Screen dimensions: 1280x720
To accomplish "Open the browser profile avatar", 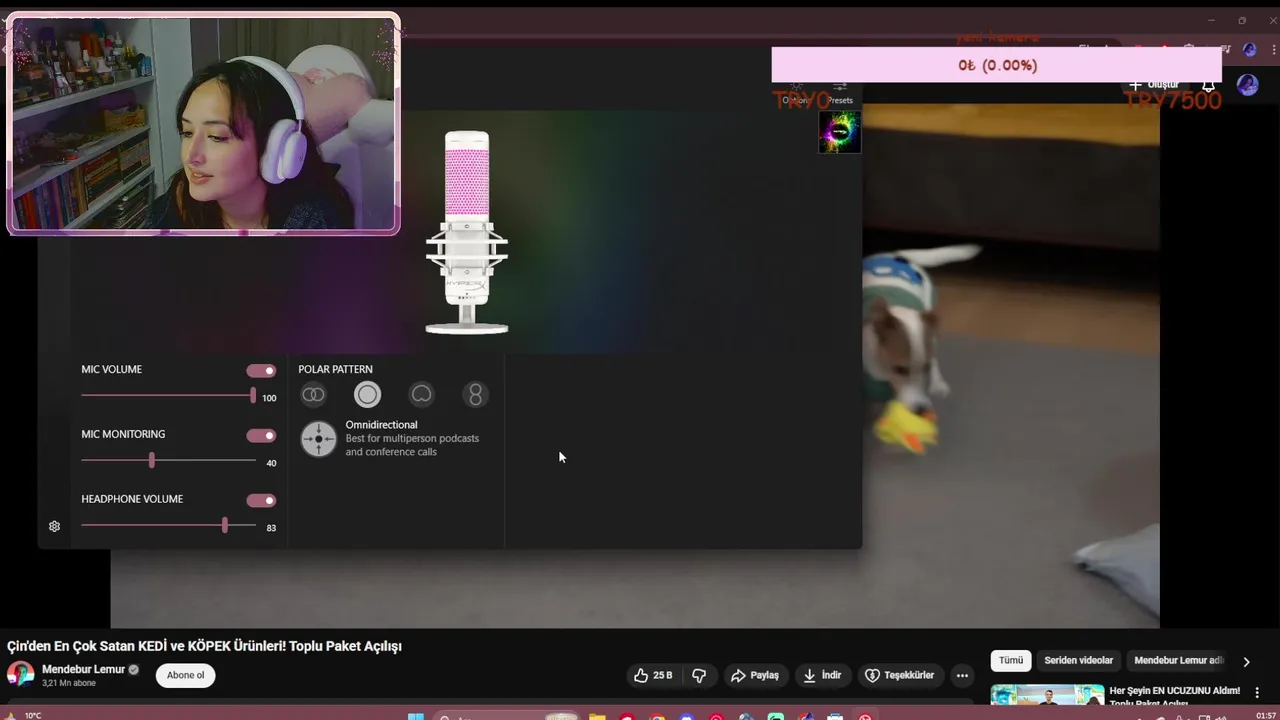I will click(1249, 49).
